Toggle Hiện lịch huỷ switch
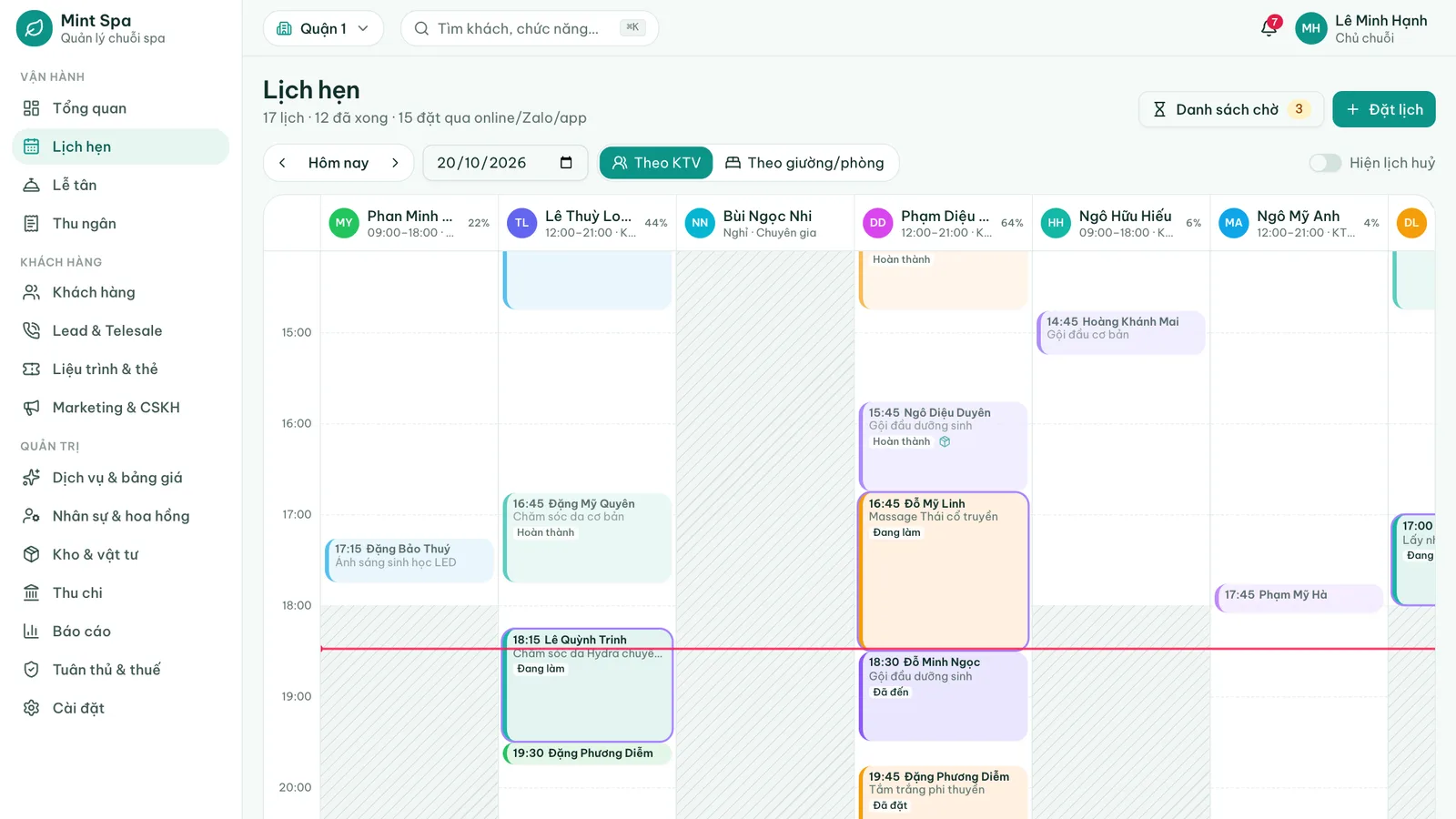Screen dimensions: 1456x819 pos(1325,163)
